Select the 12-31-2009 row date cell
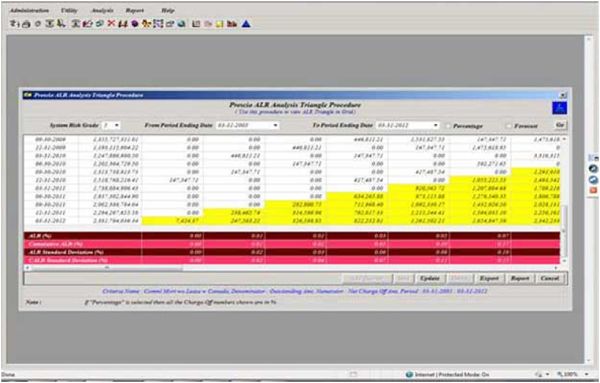This screenshot has width=600, height=383. pos(51,147)
